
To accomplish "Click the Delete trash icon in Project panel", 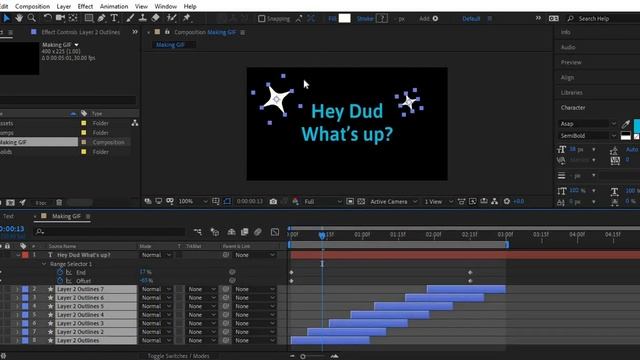I will (59, 202).
